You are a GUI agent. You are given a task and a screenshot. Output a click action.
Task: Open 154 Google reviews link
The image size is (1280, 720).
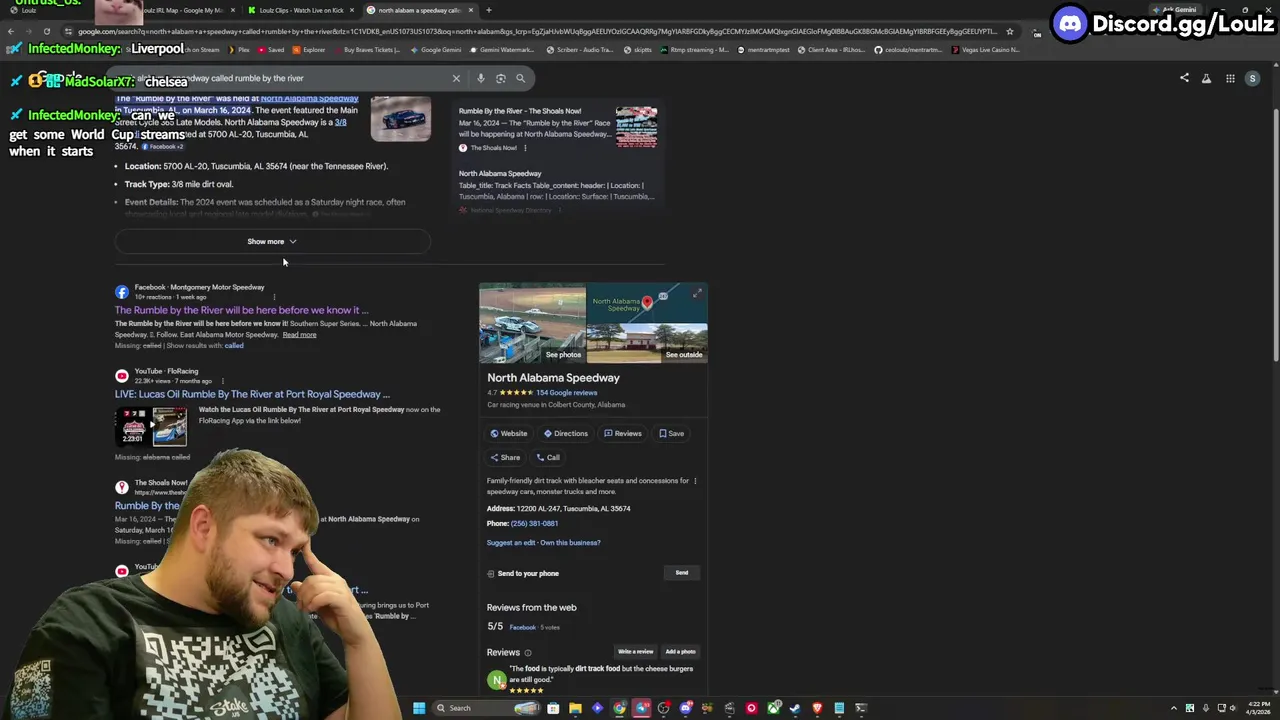point(566,393)
